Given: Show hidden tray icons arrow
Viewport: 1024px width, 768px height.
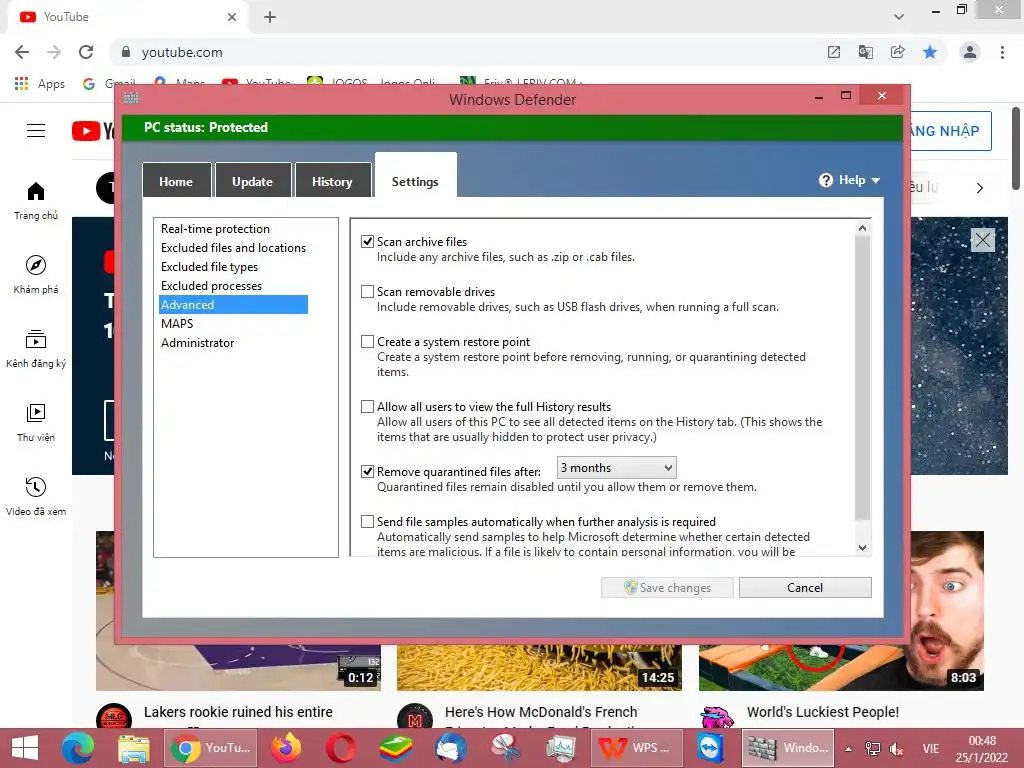Looking at the screenshot, I should pos(848,749).
